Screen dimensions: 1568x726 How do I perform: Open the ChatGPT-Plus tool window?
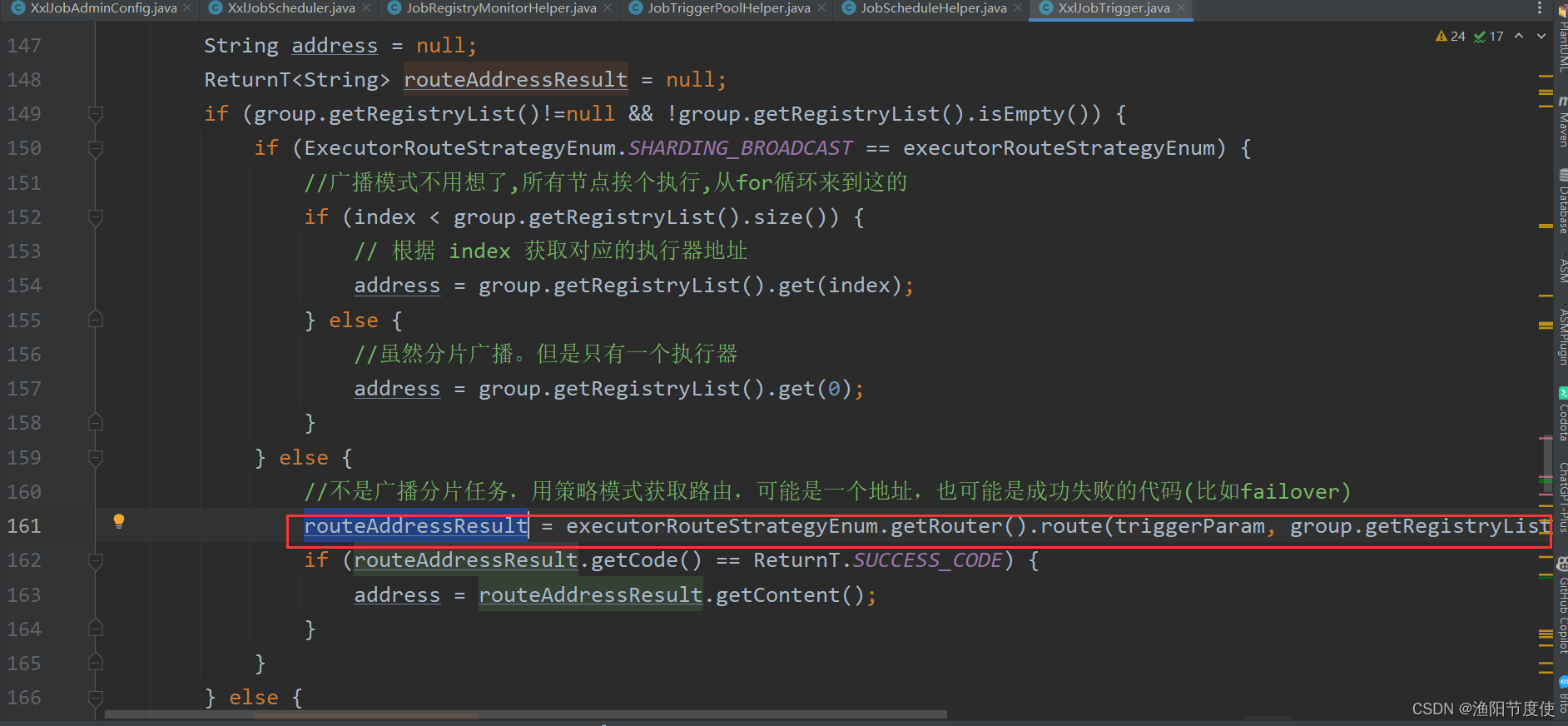coord(1562,497)
